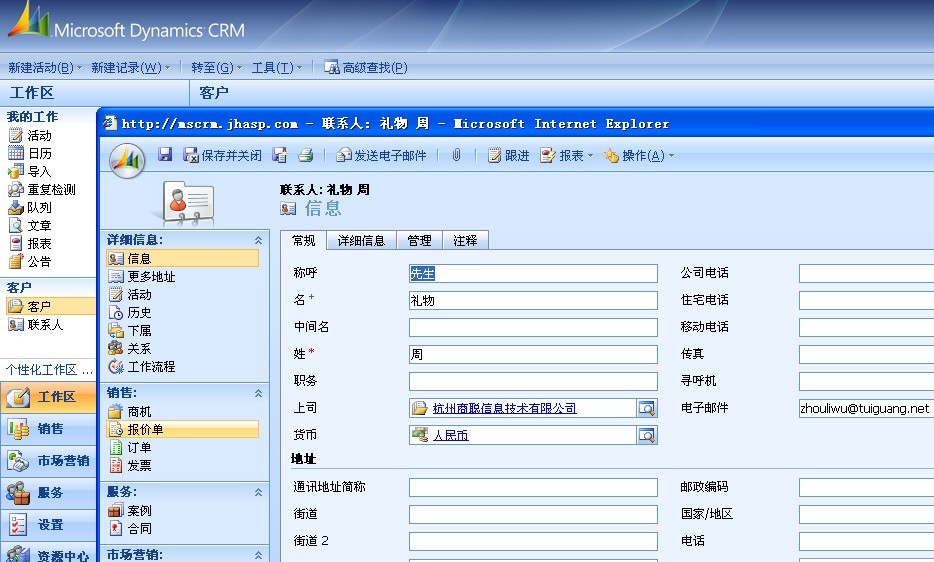
Task: Open the Go To (转至) menu
Action: (x=216, y=67)
